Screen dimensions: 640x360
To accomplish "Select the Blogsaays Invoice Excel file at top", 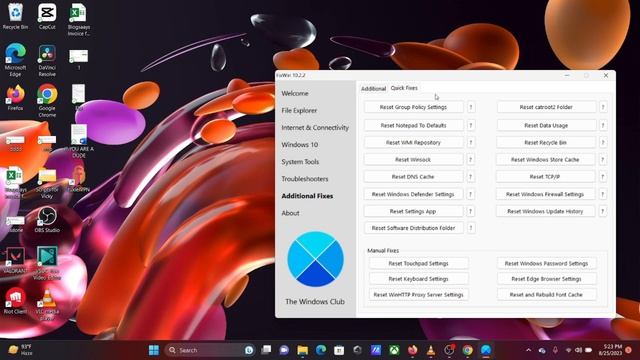I will pos(78,20).
